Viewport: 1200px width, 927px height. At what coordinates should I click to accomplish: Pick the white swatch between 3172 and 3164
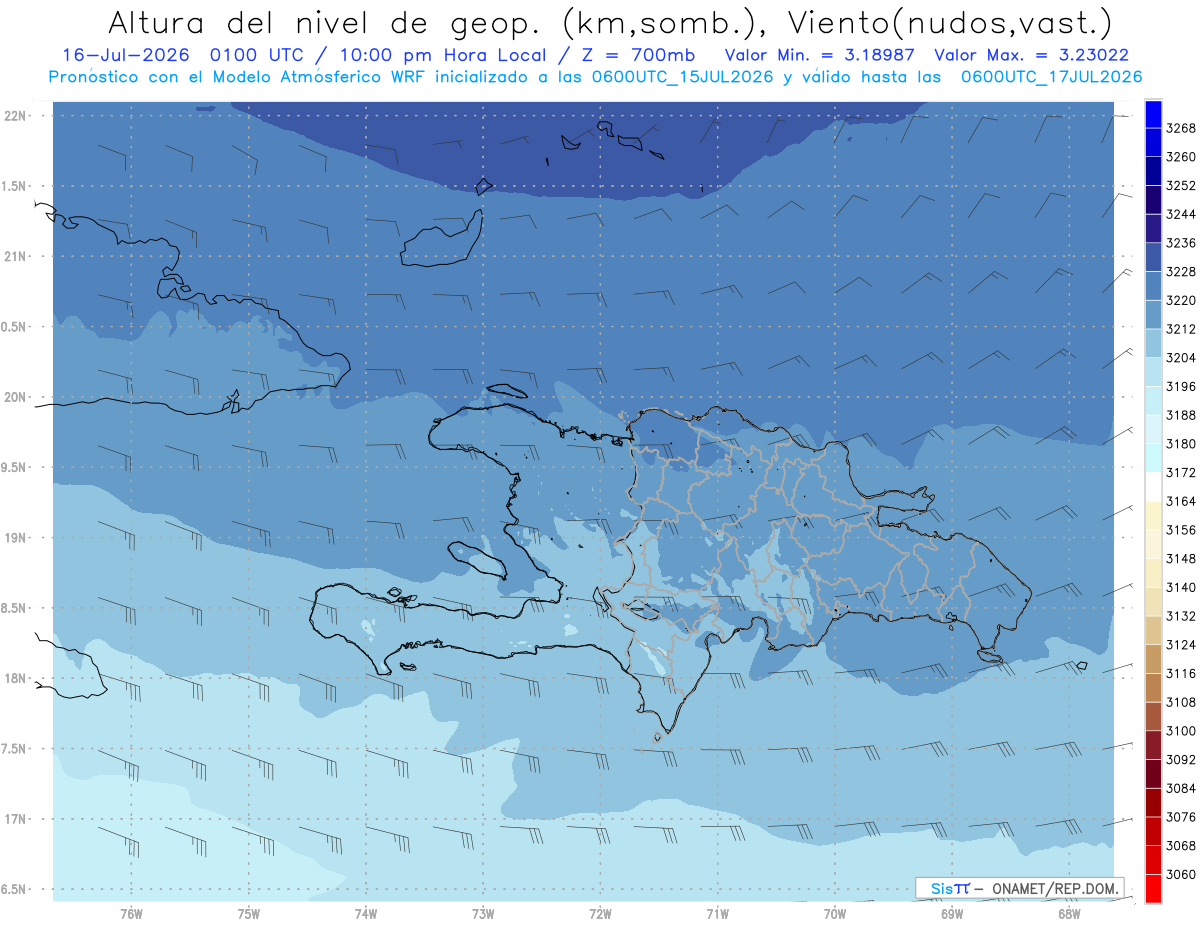[1153, 487]
